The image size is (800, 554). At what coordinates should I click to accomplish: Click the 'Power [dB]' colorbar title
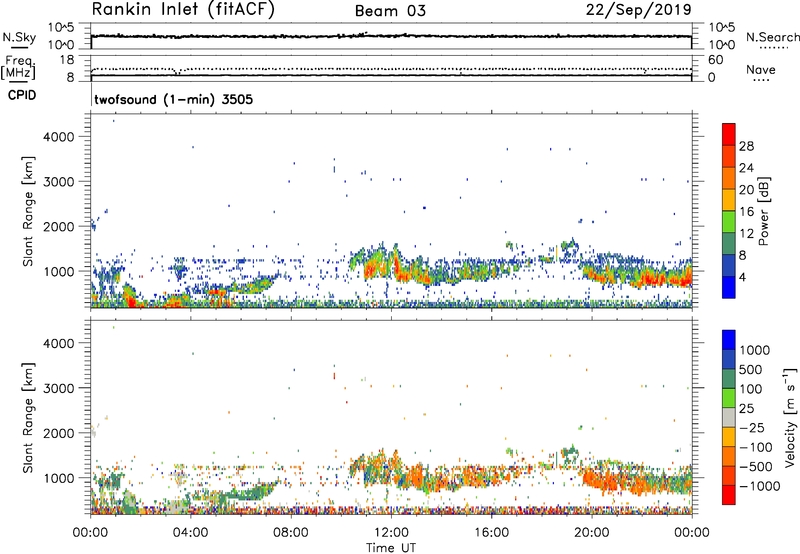tap(763, 212)
